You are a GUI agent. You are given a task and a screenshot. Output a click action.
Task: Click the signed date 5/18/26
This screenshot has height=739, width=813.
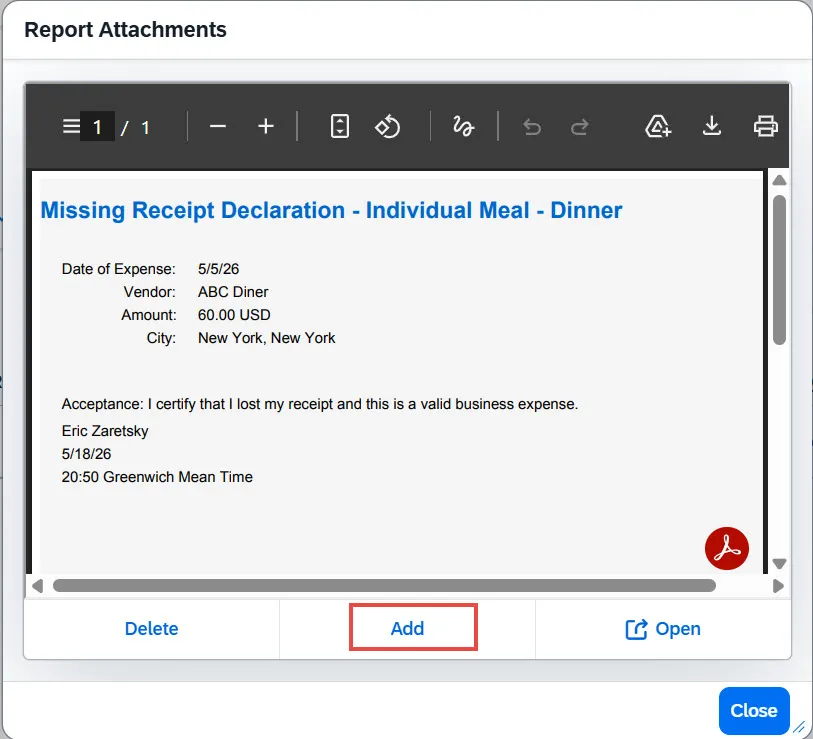click(x=86, y=454)
